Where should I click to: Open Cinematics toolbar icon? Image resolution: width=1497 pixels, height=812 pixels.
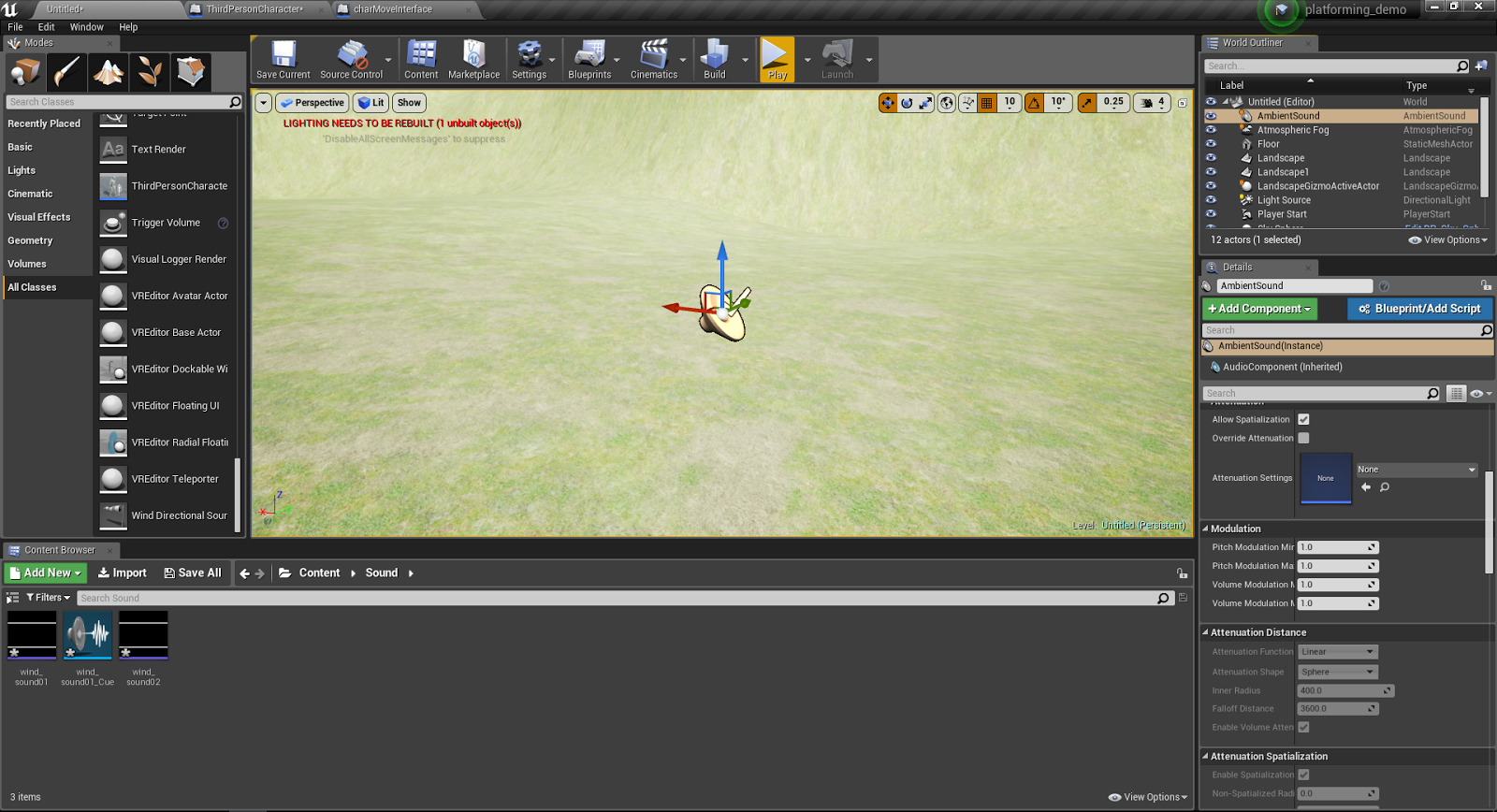[x=654, y=60]
